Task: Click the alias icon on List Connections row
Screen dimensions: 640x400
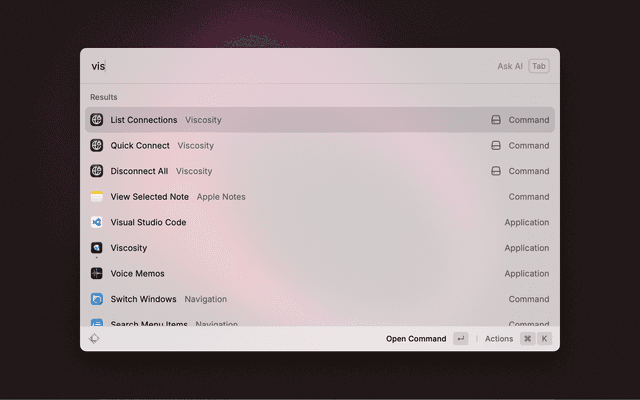Action: (495, 120)
